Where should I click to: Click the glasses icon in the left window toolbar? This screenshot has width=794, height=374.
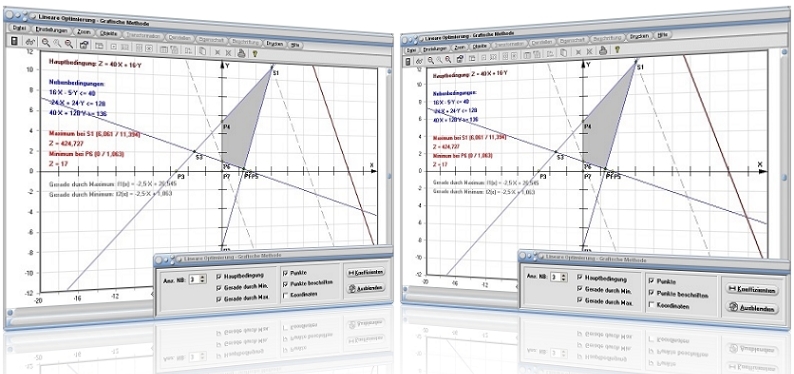pyautogui.click(x=30, y=42)
